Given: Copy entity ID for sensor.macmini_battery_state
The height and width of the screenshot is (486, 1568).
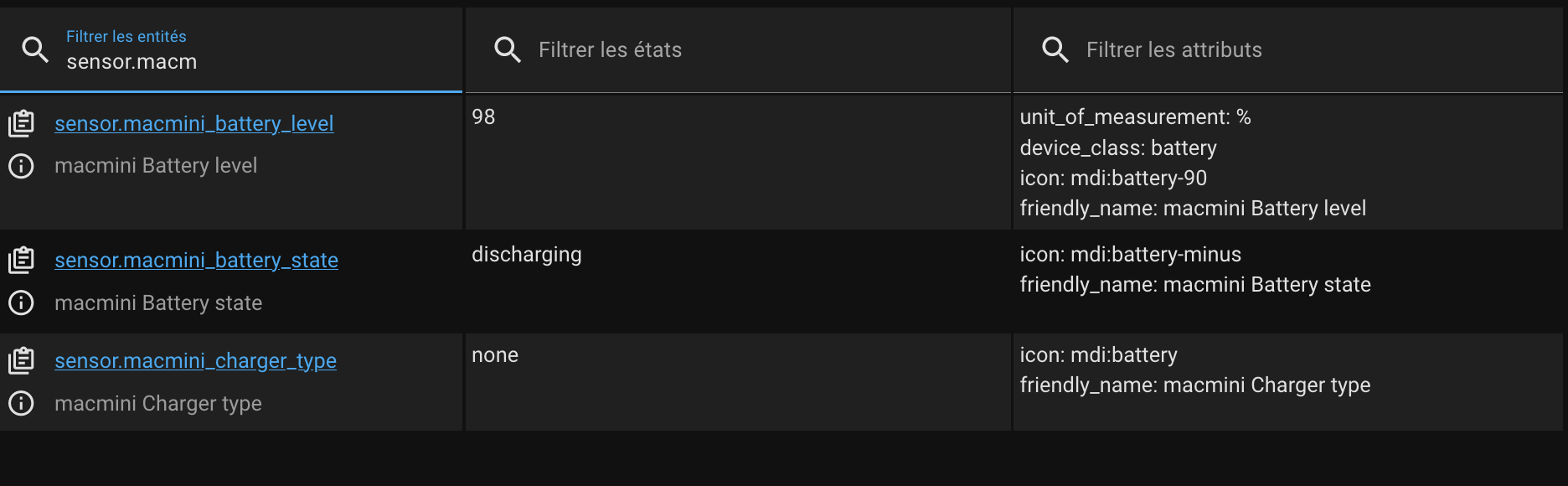Looking at the screenshot, I should pyautogui.click(x=21, y=260).
